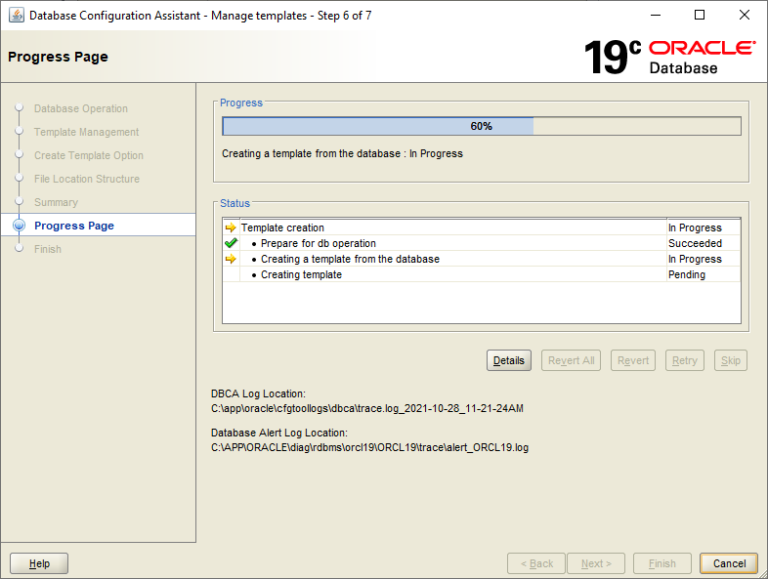
Task: Click the Finish button at bottom
Action: click(x=662, y=563)
